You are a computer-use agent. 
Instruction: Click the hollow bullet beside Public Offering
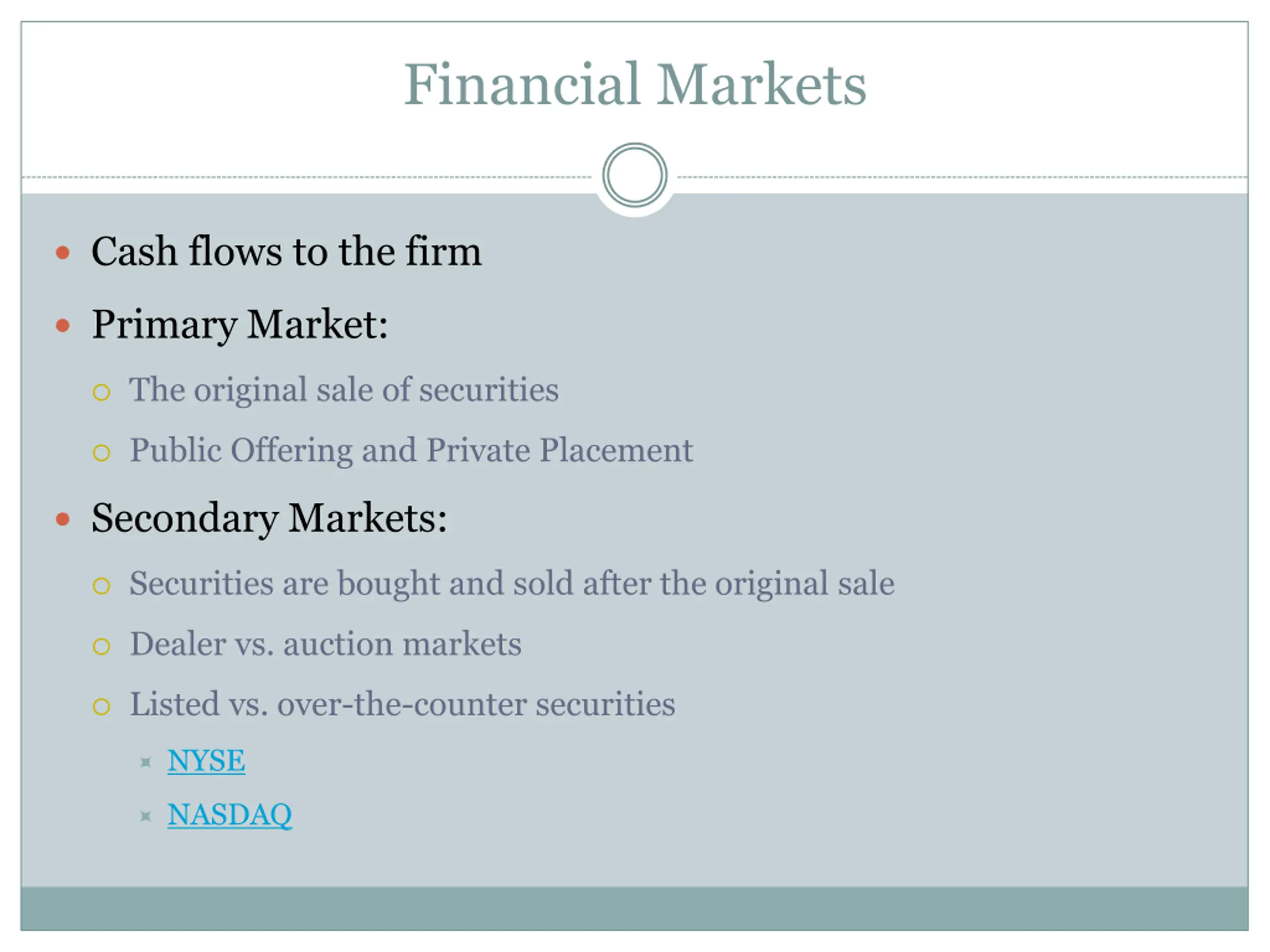click(102, 453)
